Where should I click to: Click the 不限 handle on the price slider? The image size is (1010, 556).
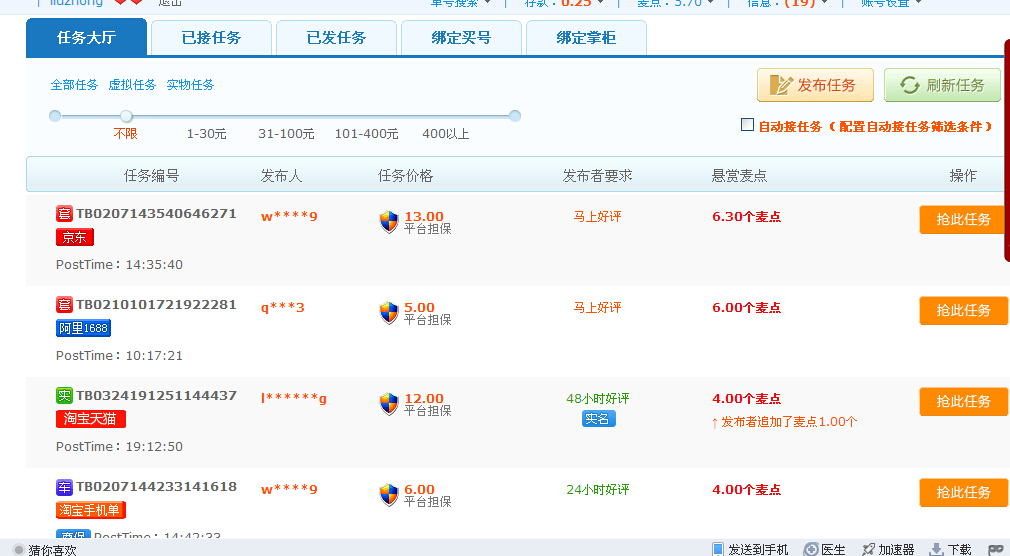tap(126, 116)
